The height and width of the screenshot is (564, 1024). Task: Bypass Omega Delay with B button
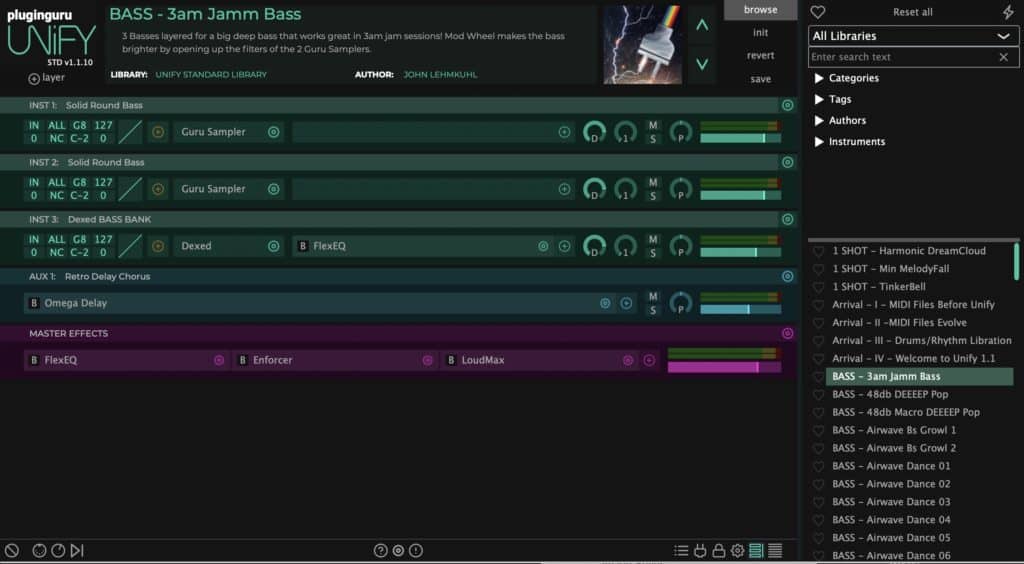coord(34,303)
